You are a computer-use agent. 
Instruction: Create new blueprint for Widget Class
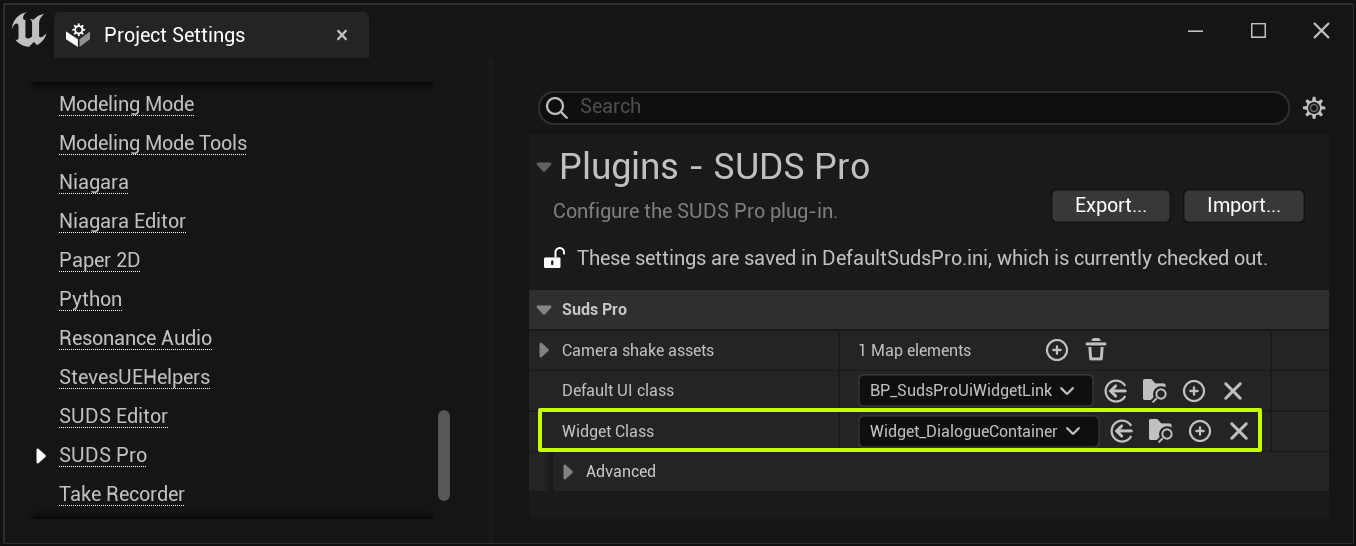pyautogui.click(x=1200, y=431)
